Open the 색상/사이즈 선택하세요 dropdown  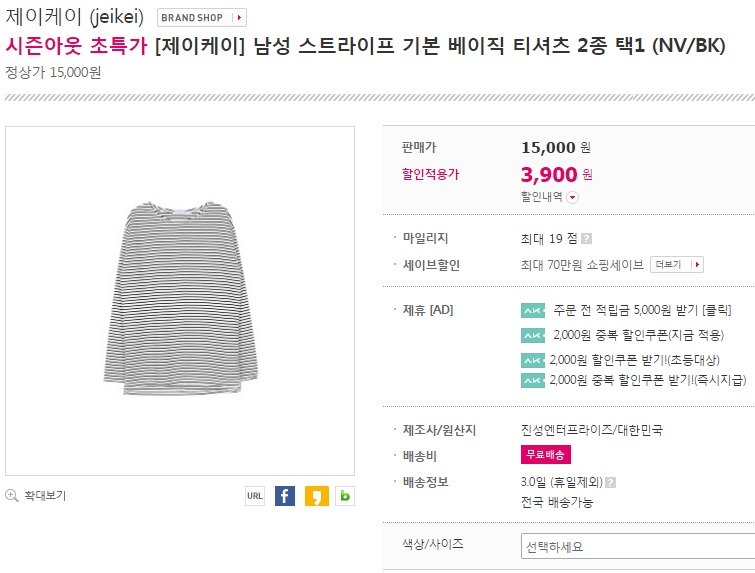(637, 547)
